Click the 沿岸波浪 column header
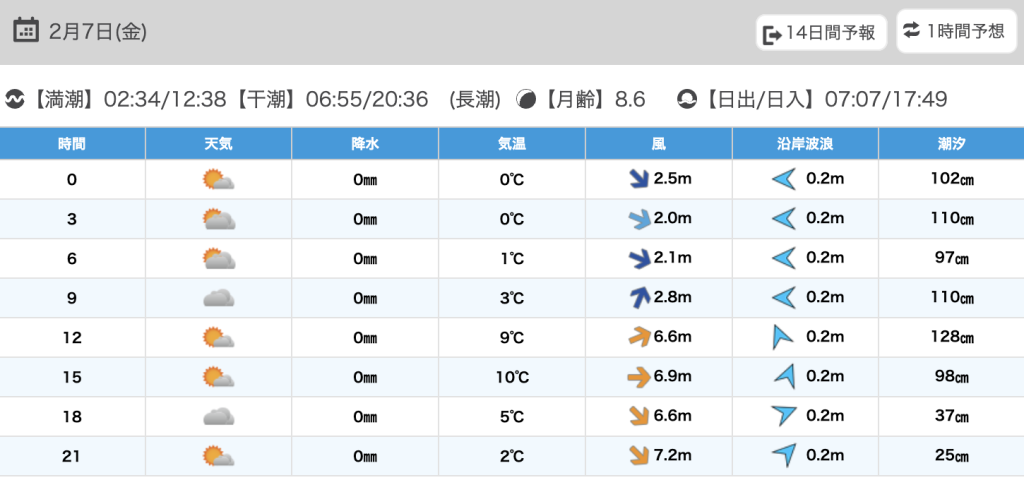The image size is (1024, 480). pos(805,144)
